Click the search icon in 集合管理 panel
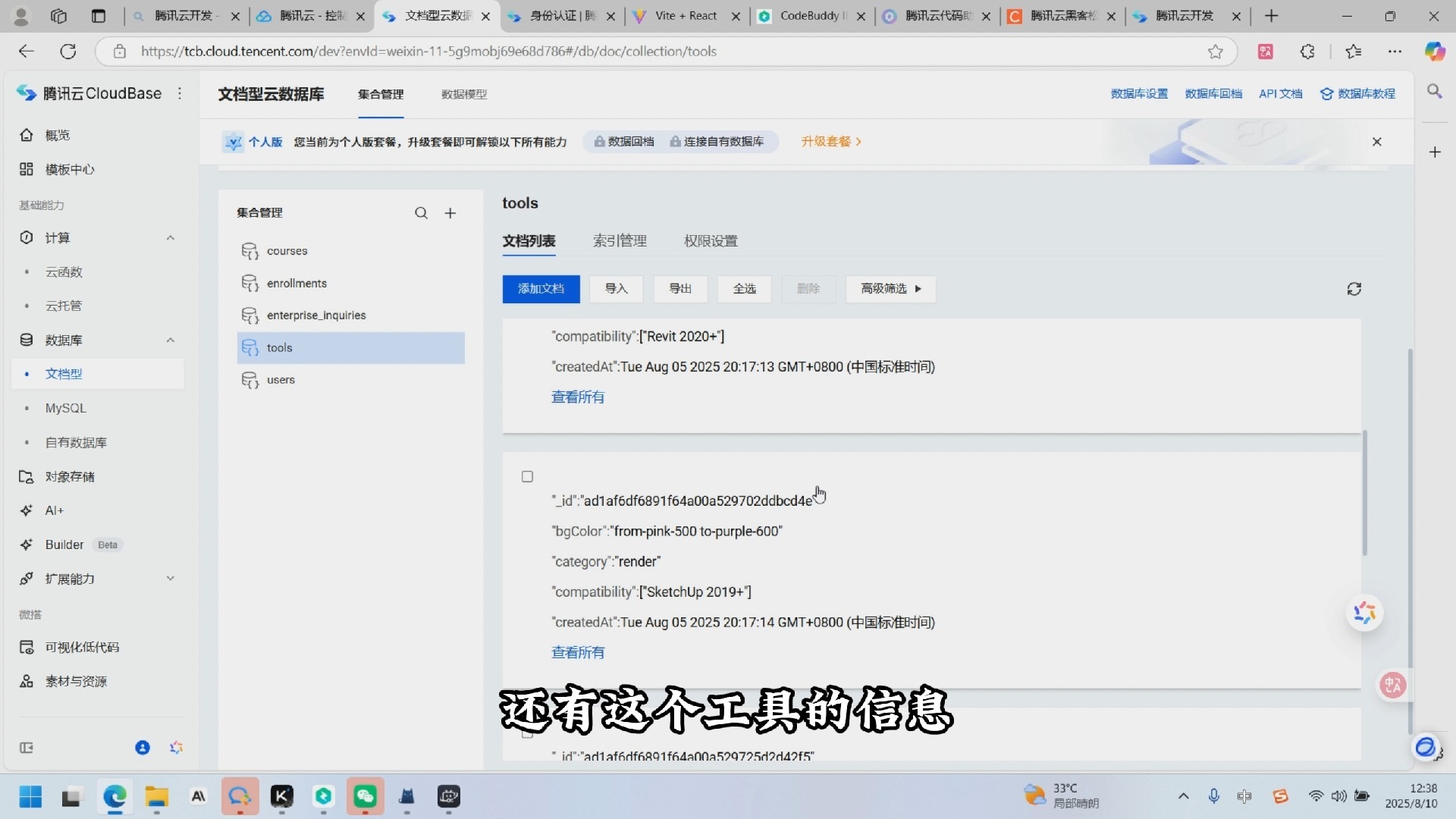This screenshot has height=819, width=1456. (421, 213)
